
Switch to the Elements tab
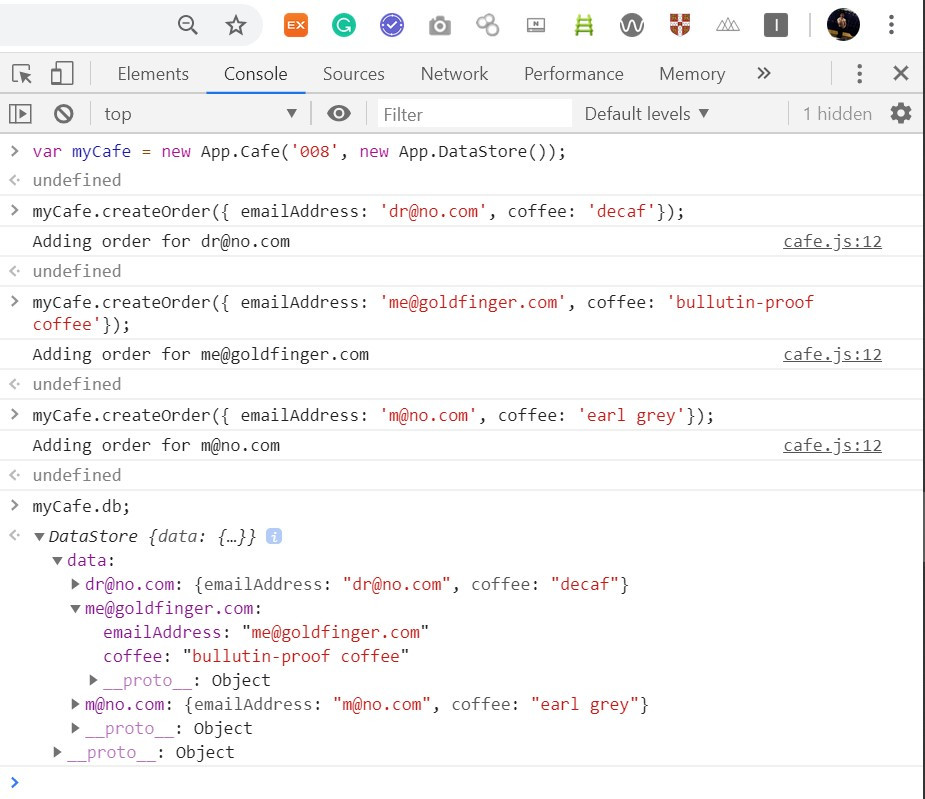click(x=153, y=74)
